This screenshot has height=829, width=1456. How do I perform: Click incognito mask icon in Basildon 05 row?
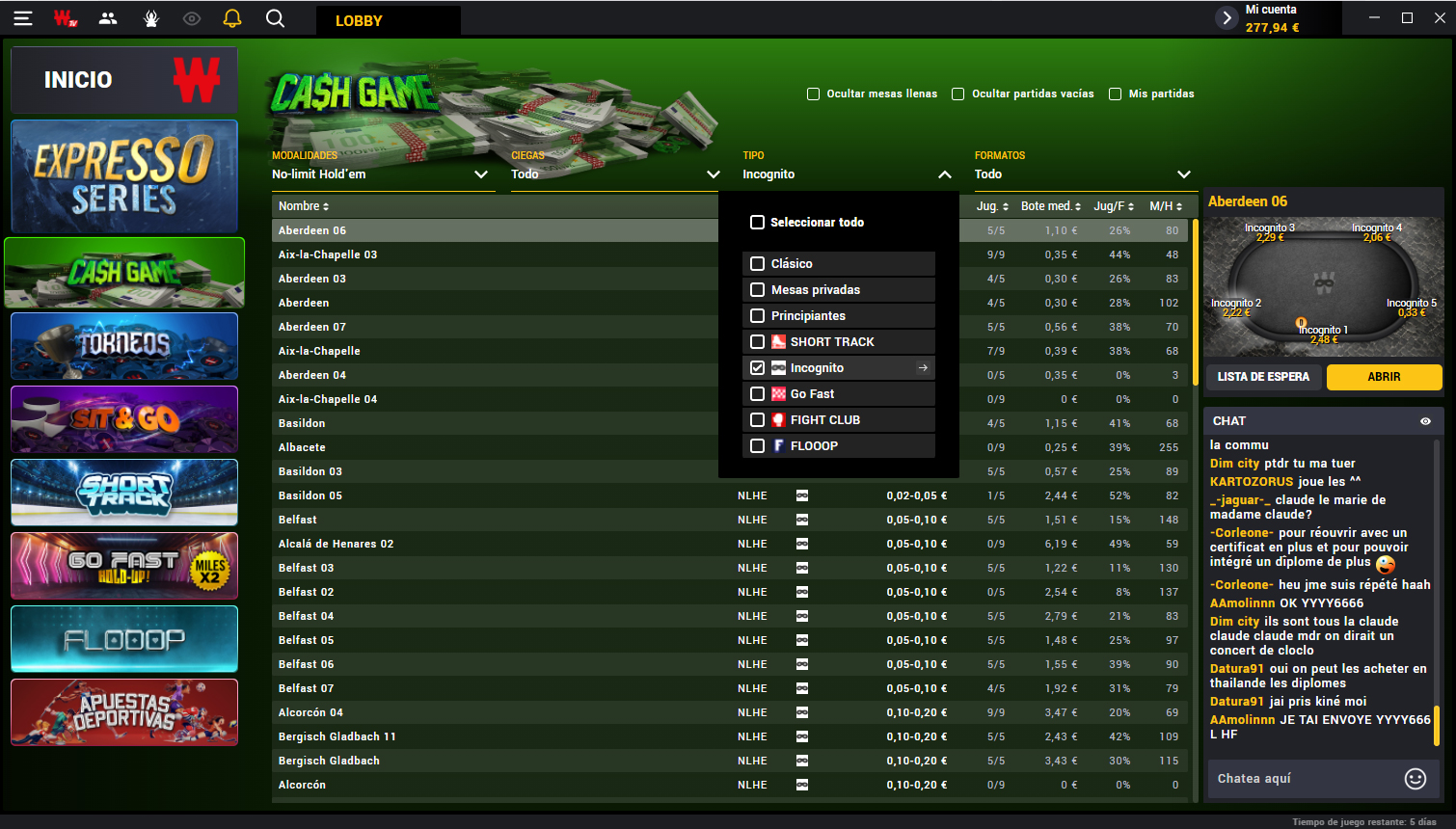[x=802, y=495]
